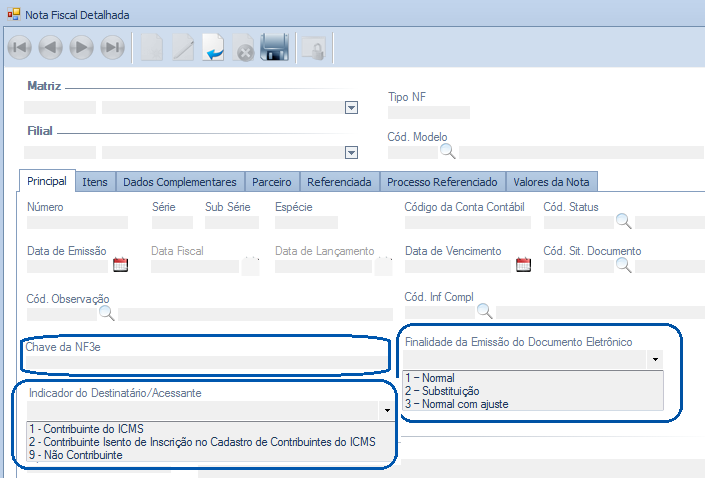Open Cód. Observação lookup magnifier
Image resolution: width=705 pixels, height=478 pixels.
coord(107,313)
